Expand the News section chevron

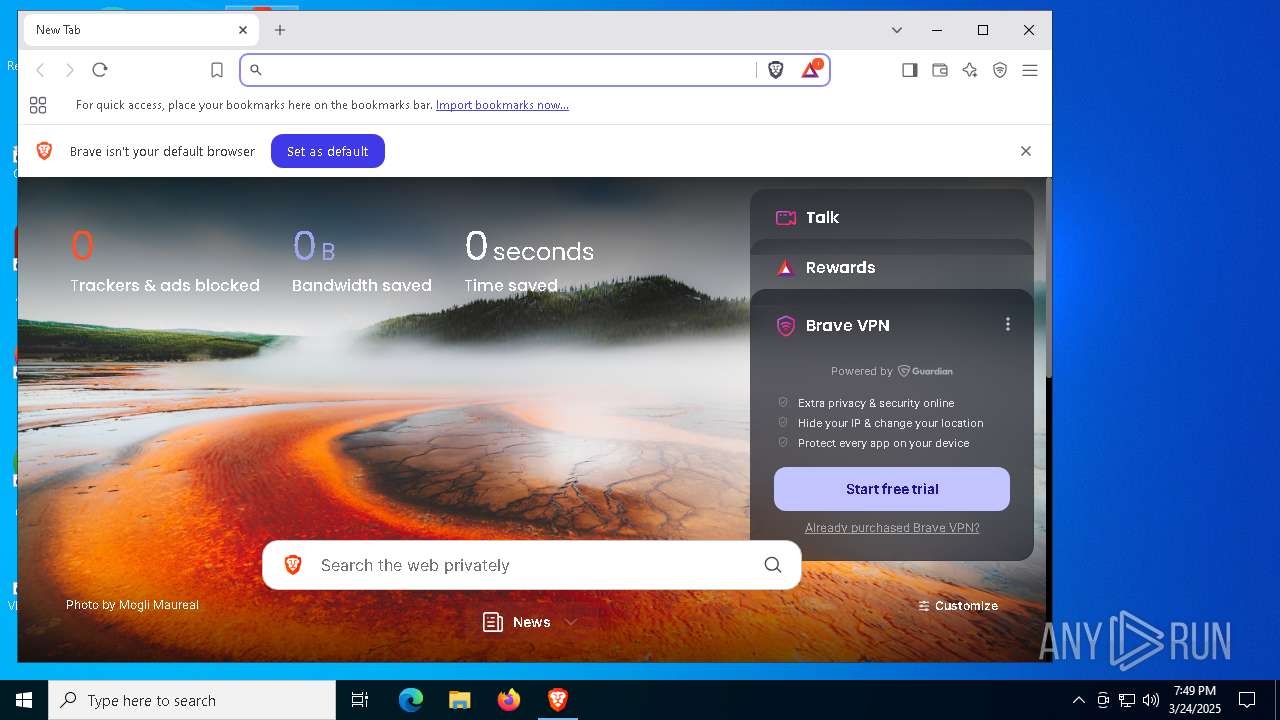(570, 622)
